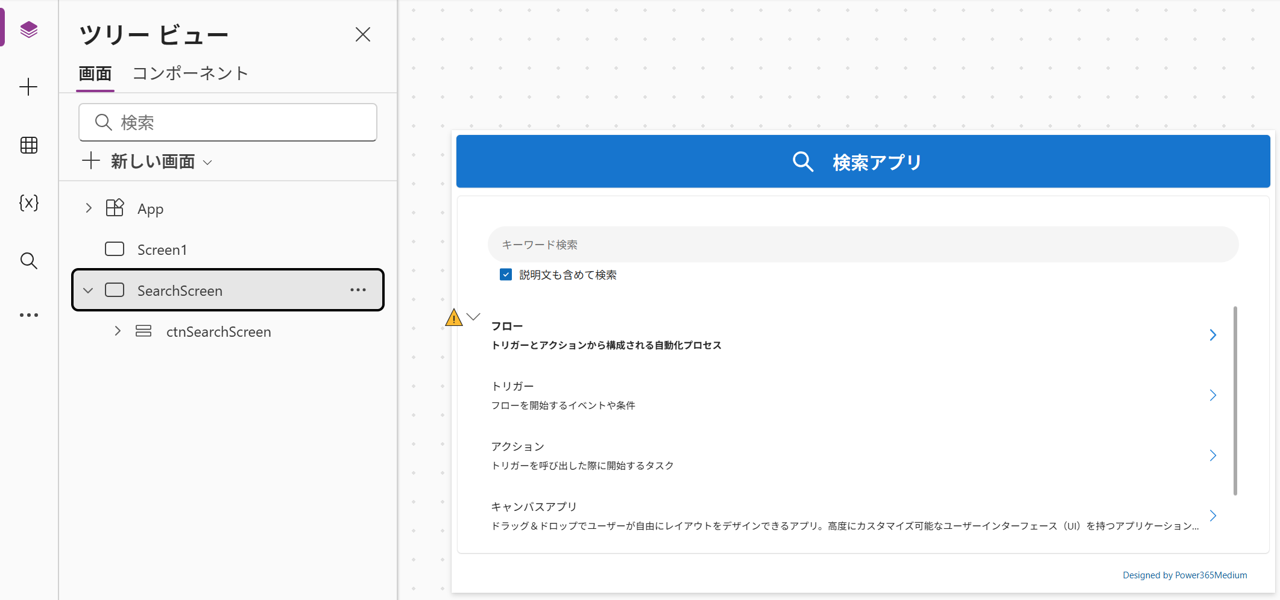Click the yellow warning triangle icon

(x=454, y=318)
